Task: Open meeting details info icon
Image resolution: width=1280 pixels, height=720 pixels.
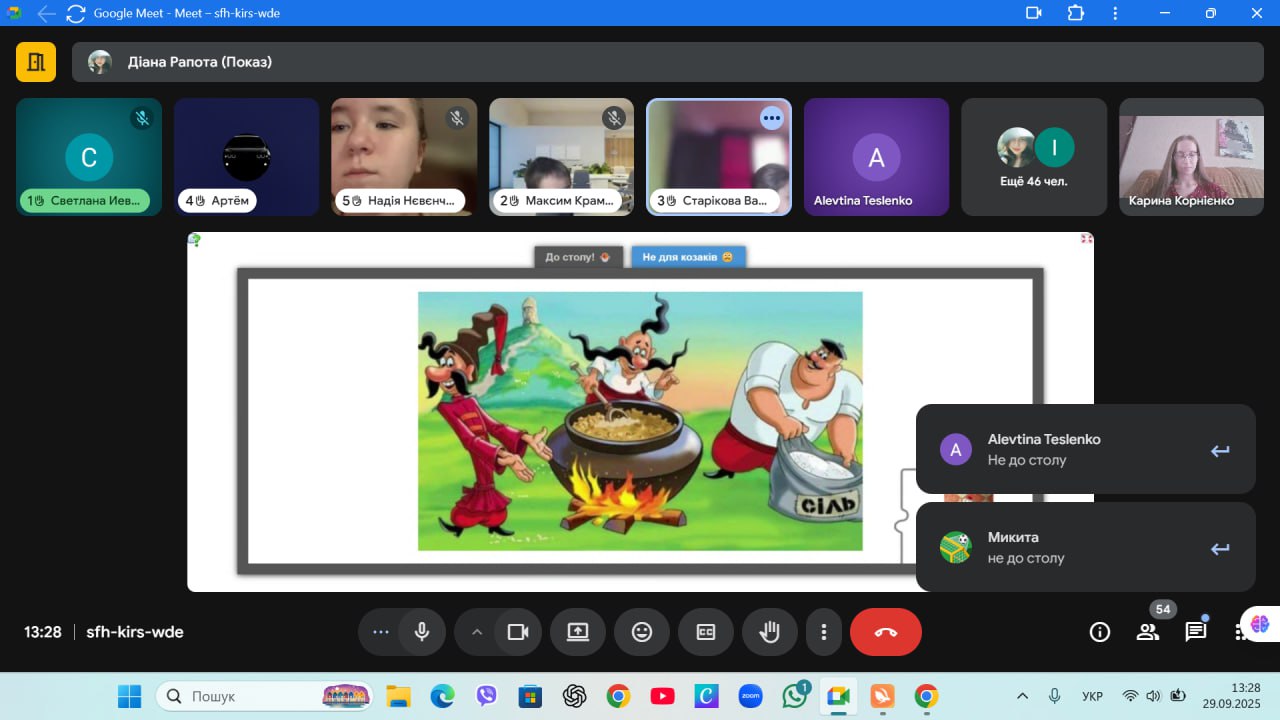Action: [1100, 632]
